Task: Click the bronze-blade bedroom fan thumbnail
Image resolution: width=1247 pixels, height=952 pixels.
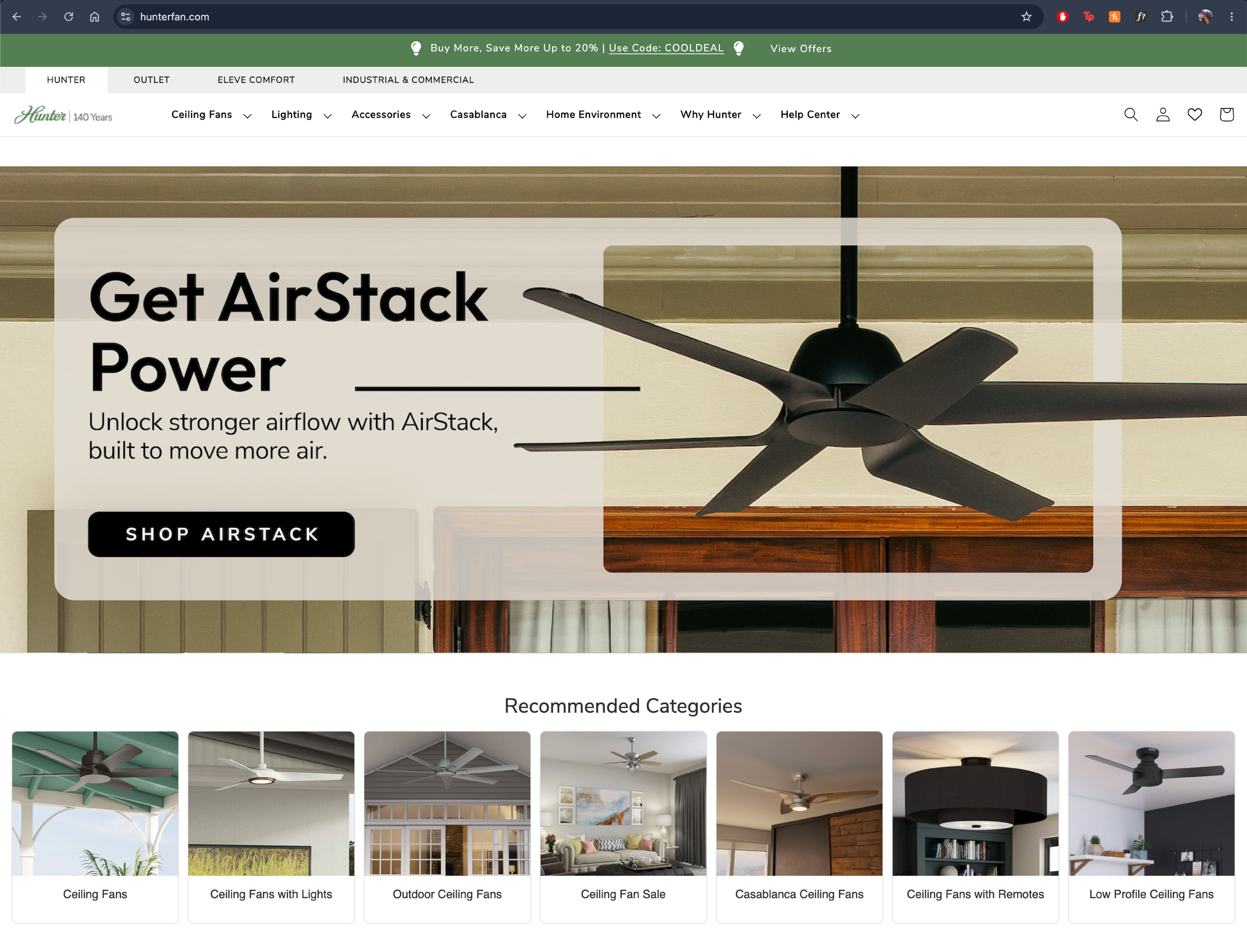Action: pyautogui.click(x=799, y=803)
